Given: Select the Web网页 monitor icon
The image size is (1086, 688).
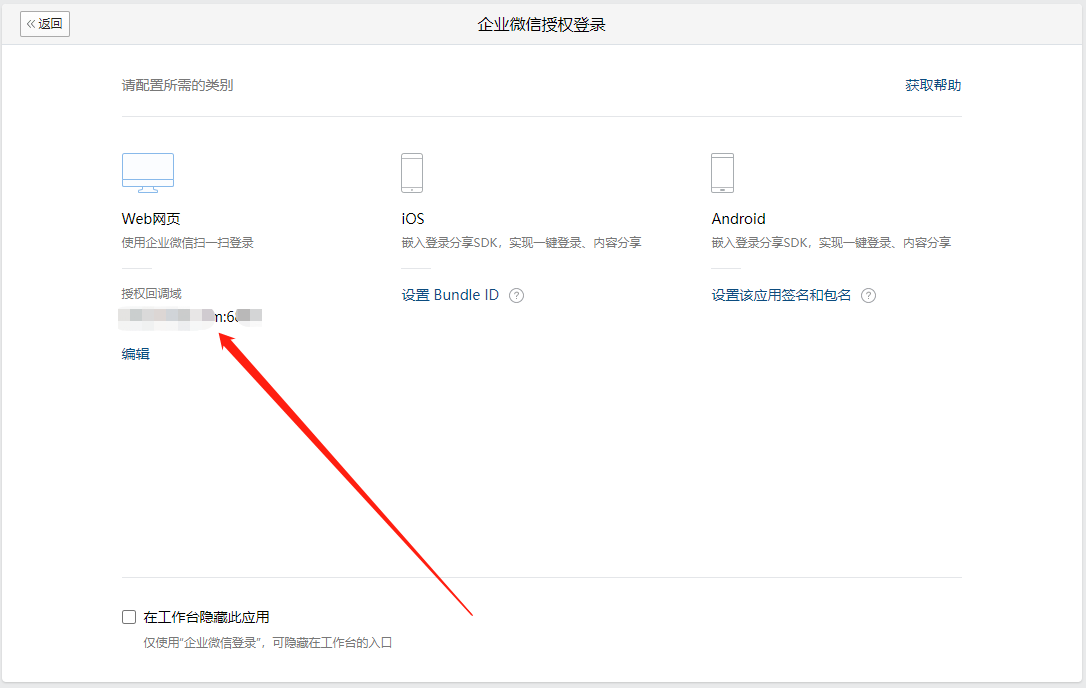Looking at the screenshot, I should pos(148,173).
